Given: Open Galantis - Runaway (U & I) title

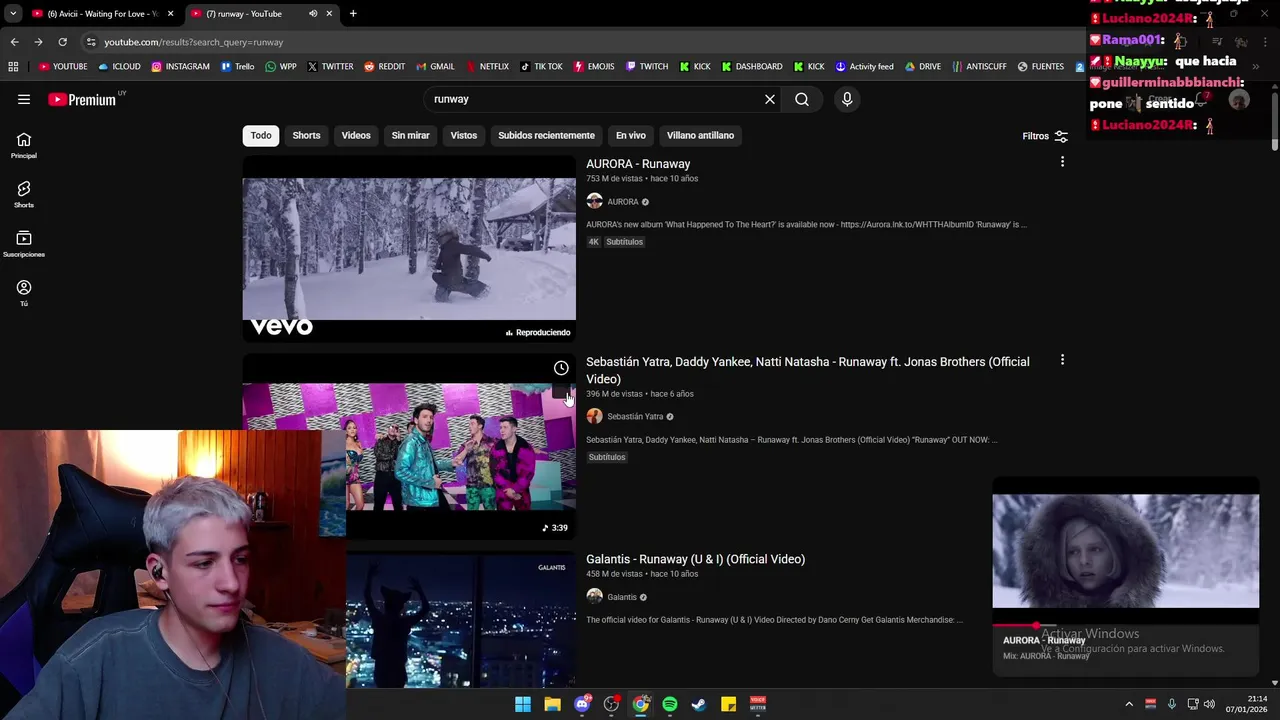Looking at the screenshot, I should [x=695, y=559].
